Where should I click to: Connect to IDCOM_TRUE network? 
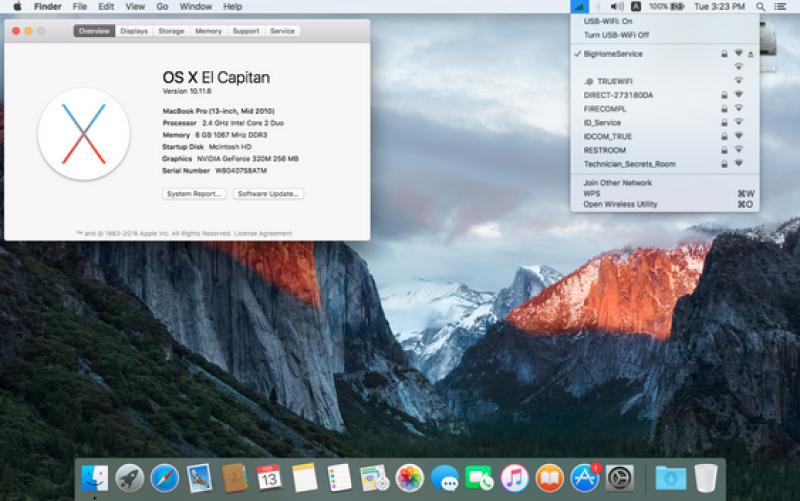tap(665, 136)
